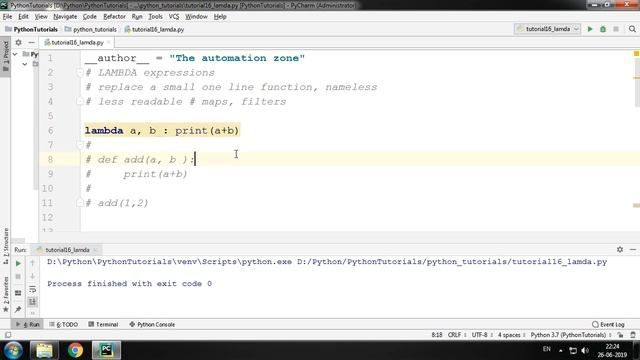Click python_tutorials breadcrumb folder
640x360 pixels.
pos(91,29)
